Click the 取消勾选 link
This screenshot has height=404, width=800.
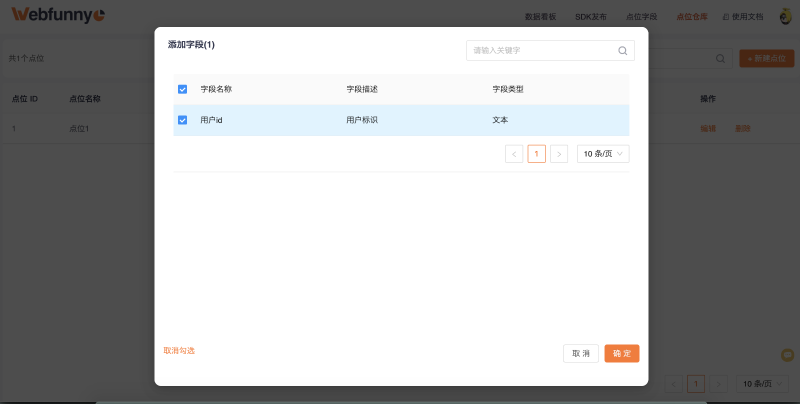(179, 350)
